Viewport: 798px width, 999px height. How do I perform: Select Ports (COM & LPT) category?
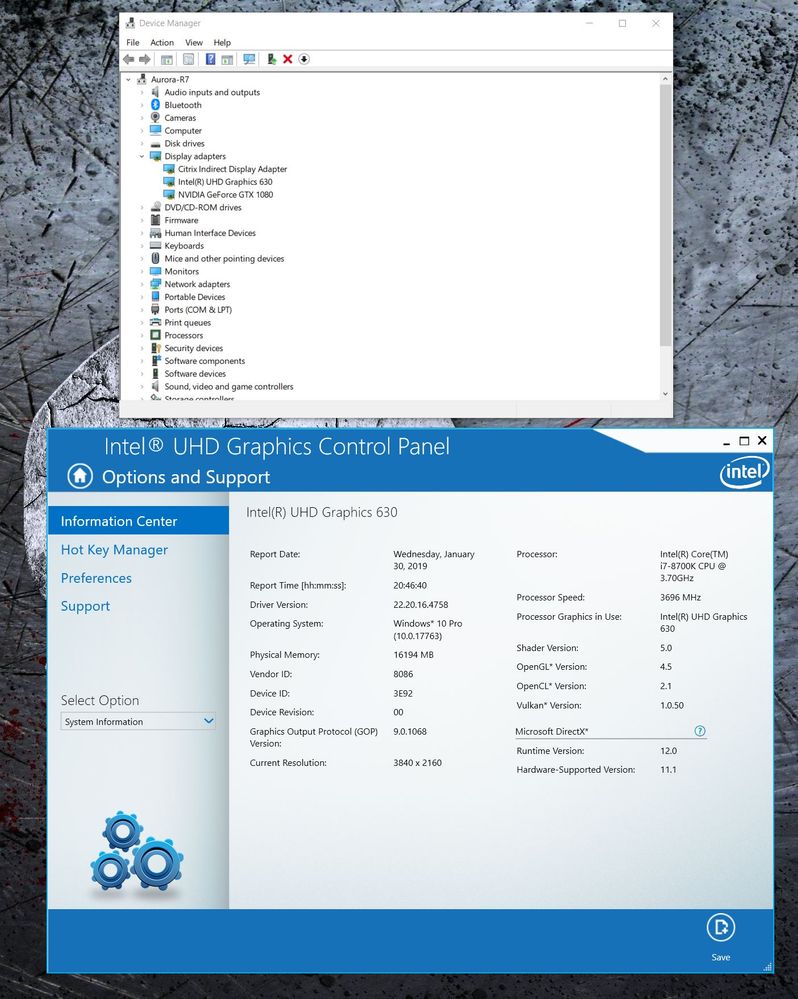click(x=198, y=310)
